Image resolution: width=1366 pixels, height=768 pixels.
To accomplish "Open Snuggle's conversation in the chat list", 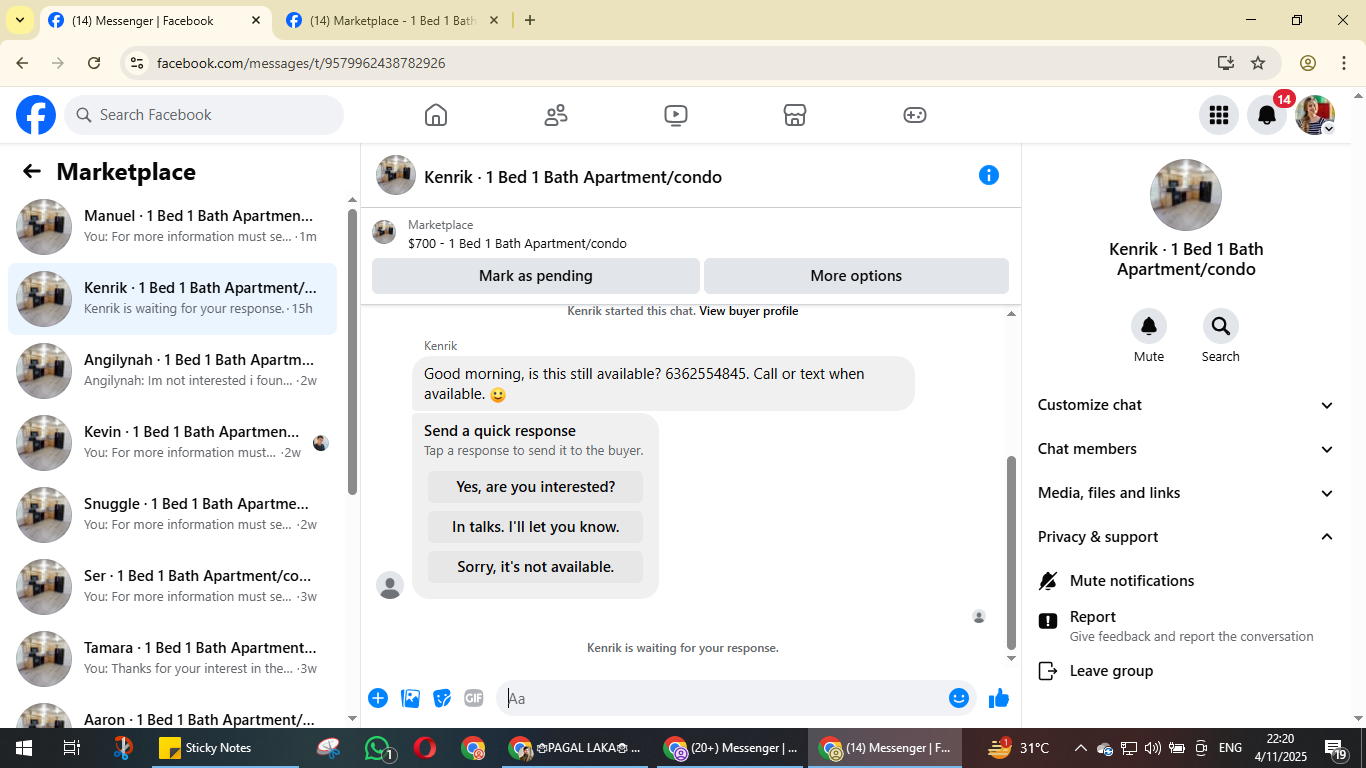I will [x=172, y=515].
